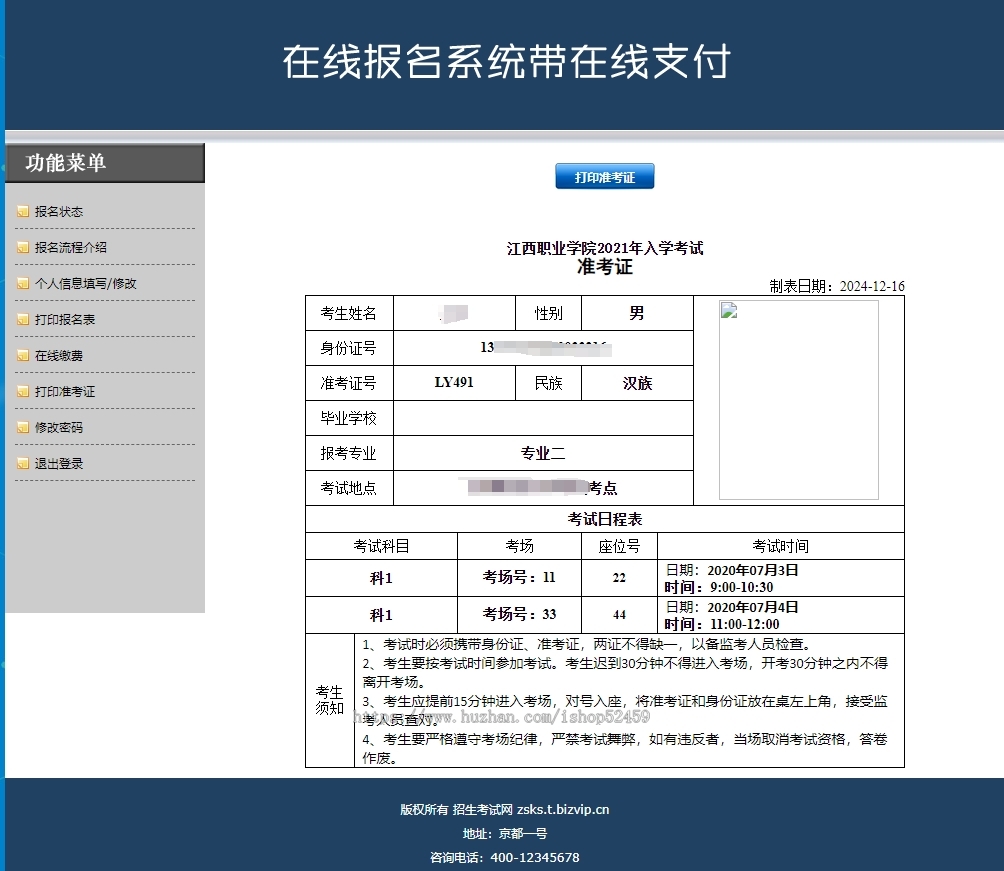Click the blue 打印准考证 button
The width and height of the screenshot is (1004, 871).
coord(604,177)
